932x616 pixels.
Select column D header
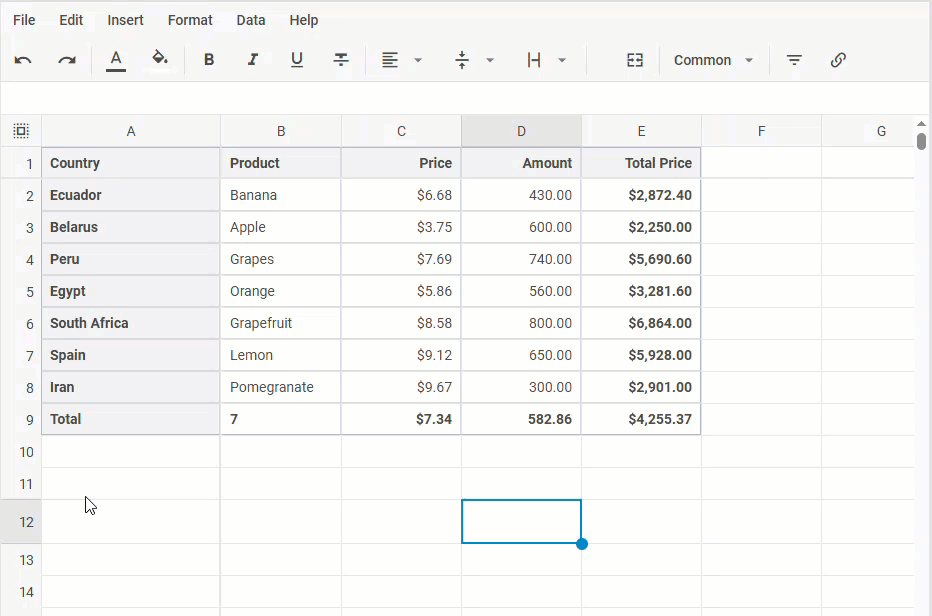521,131
